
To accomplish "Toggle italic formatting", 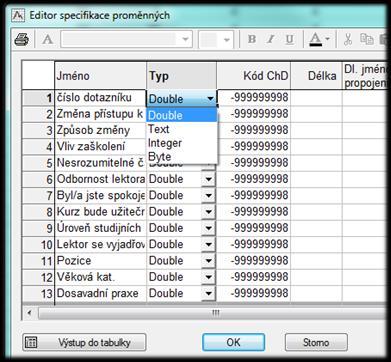I will pyautogui.click(x=271, y=40).
